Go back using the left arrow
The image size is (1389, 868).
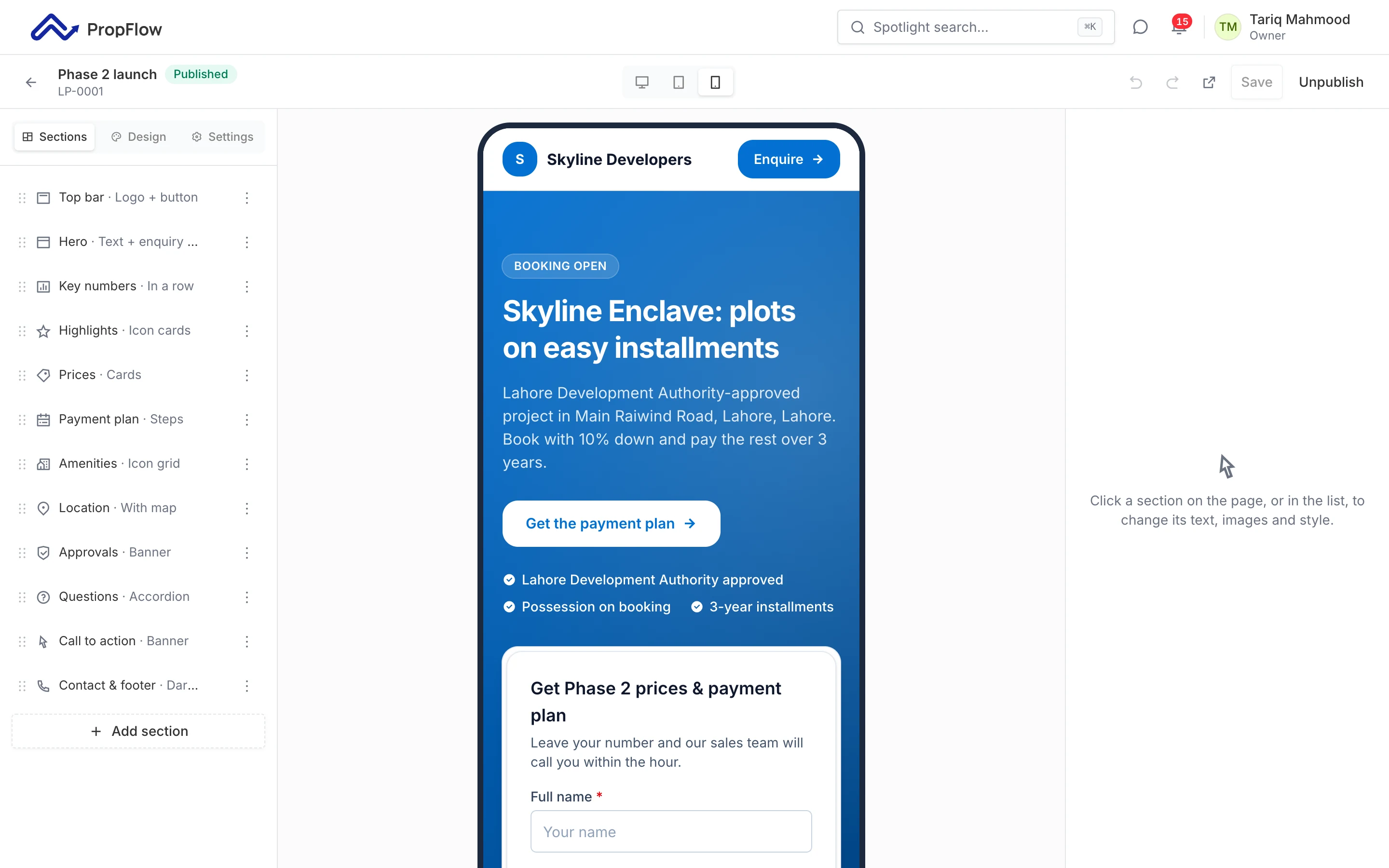[31, 82]
